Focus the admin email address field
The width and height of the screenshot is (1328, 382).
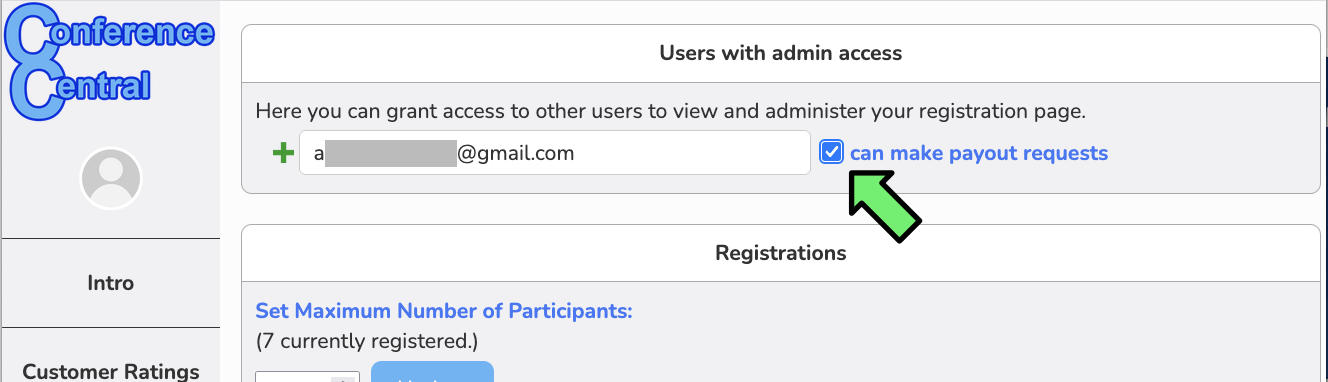555,153
